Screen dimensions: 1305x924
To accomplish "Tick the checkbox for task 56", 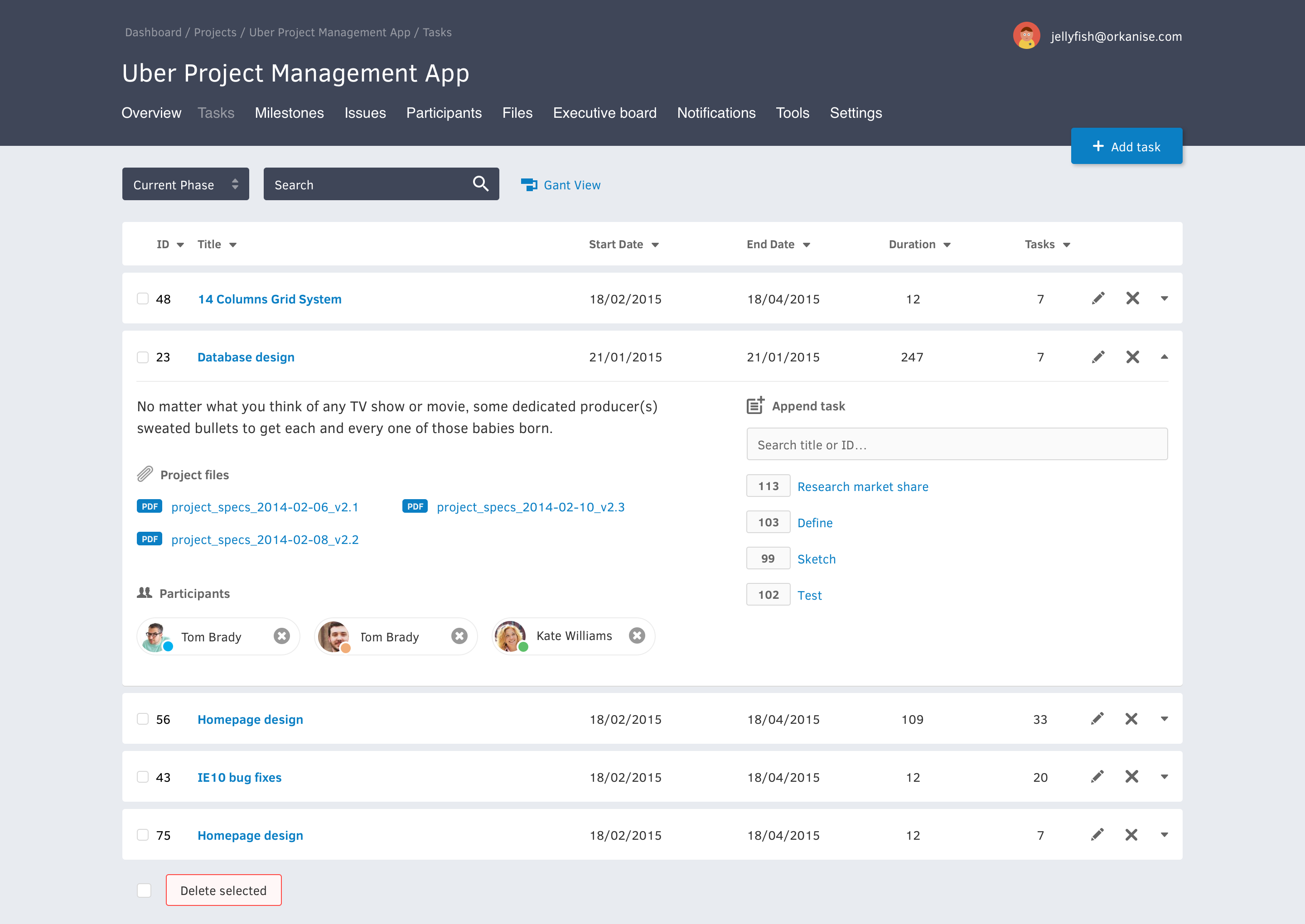I will [142, 719].
